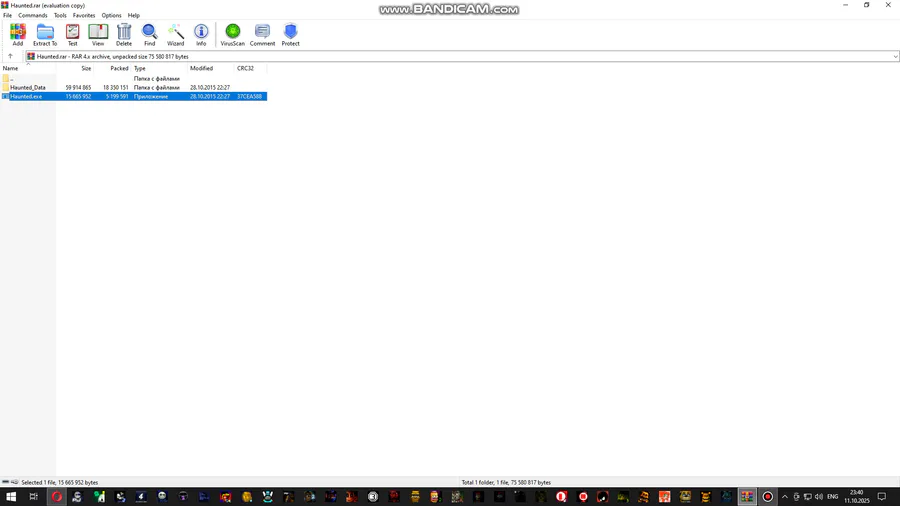The image size is (900, 506).
Task: Click the Extract To toolbar icon
Action: coord(45,34)
